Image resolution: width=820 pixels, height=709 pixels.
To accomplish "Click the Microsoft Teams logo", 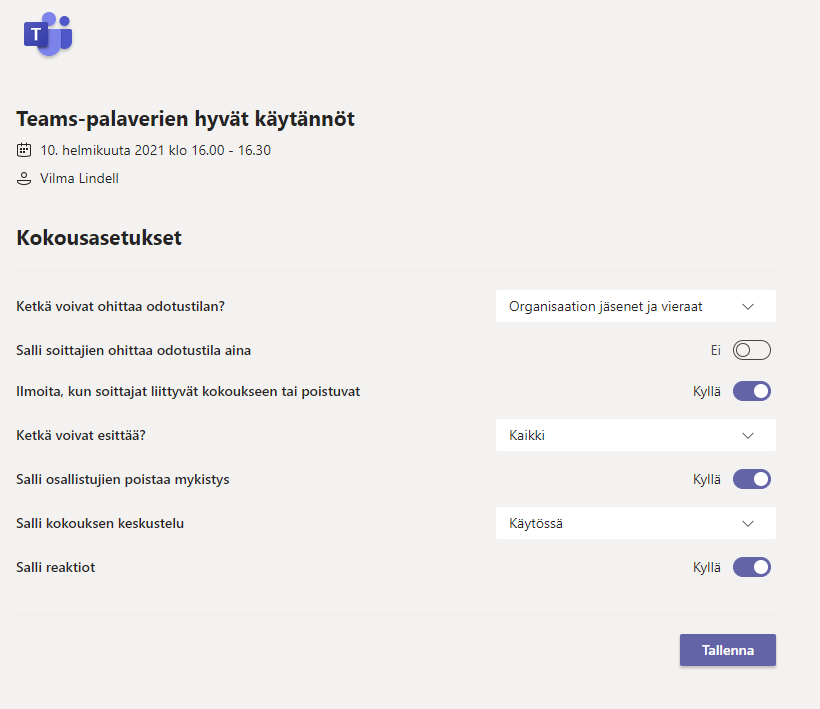I will point(48,34).
